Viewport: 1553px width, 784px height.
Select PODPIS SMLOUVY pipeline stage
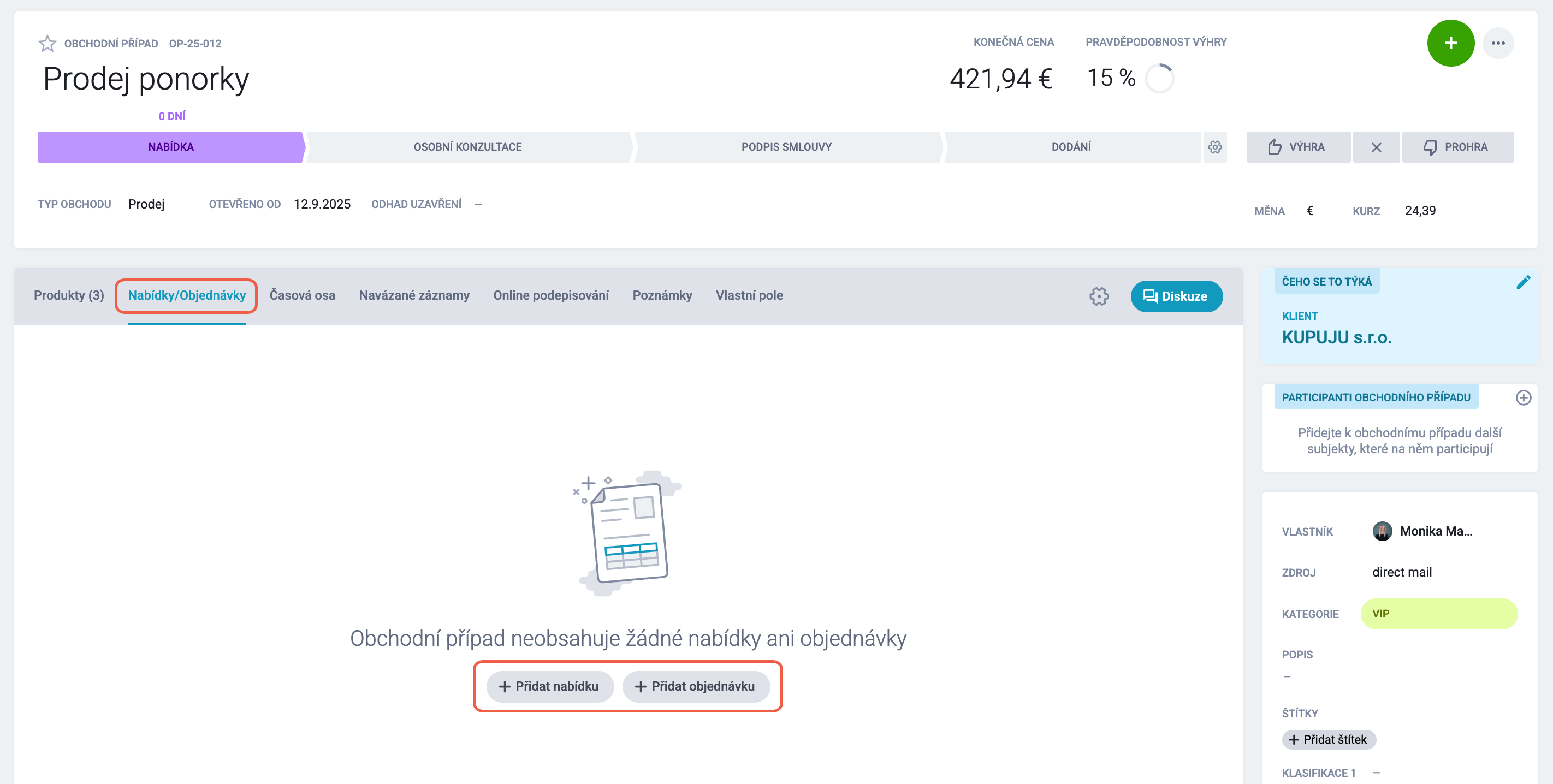786,147
